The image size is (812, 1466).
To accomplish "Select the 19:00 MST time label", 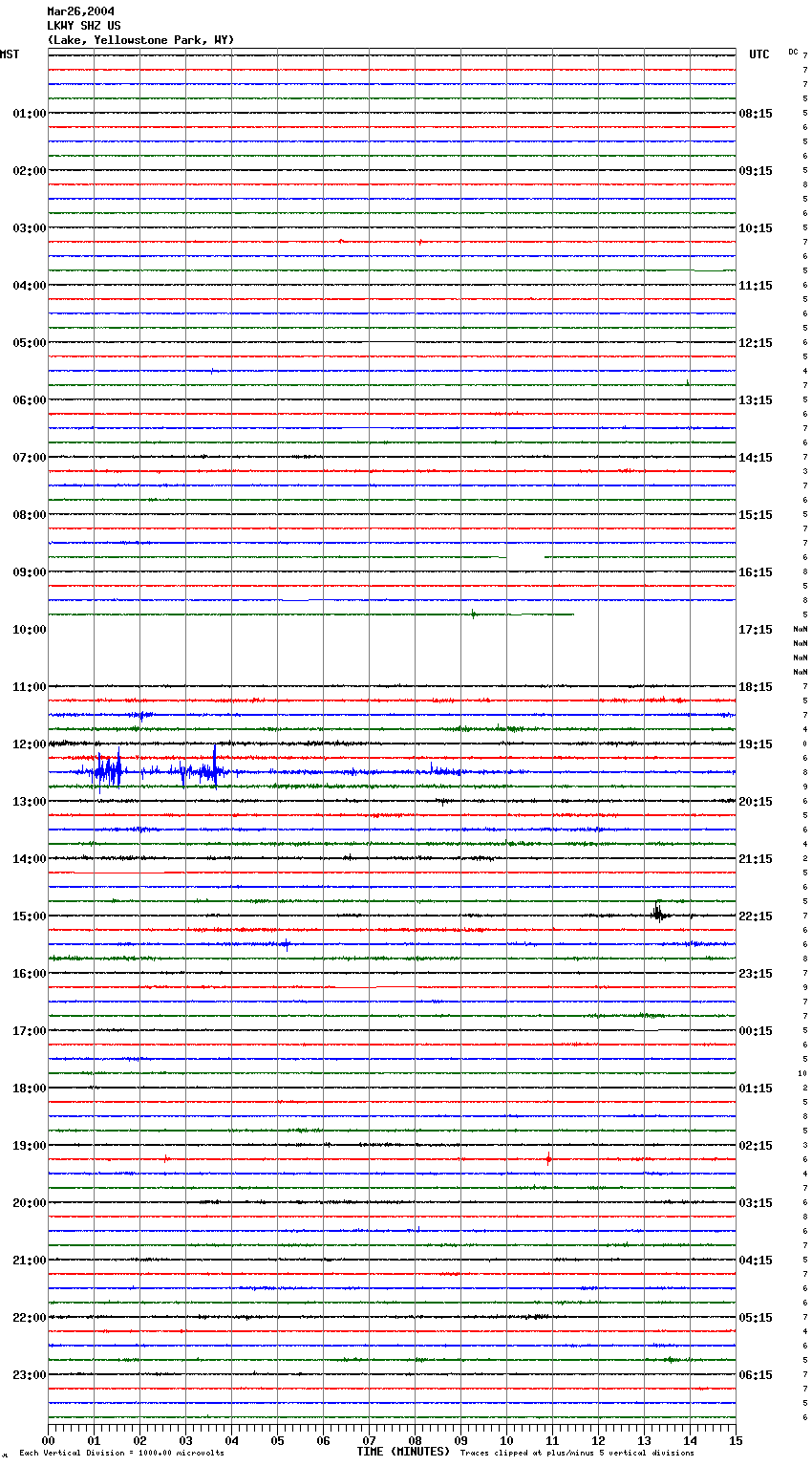I will 30,1146.
